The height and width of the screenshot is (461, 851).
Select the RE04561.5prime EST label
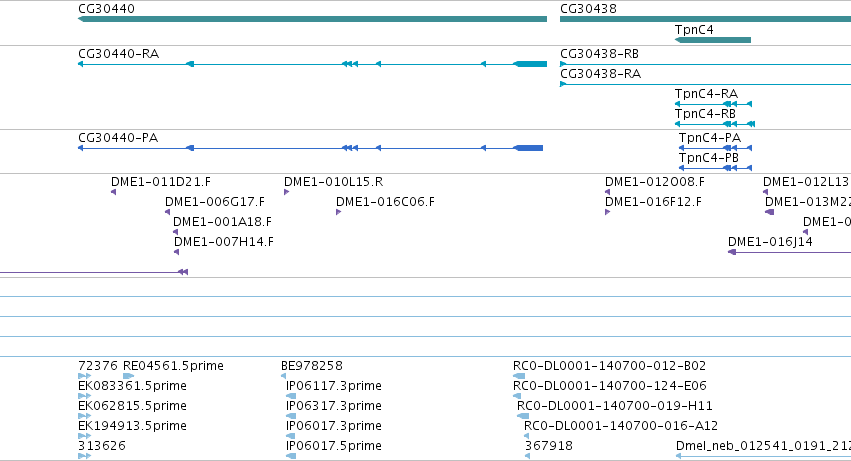point(173,366)
